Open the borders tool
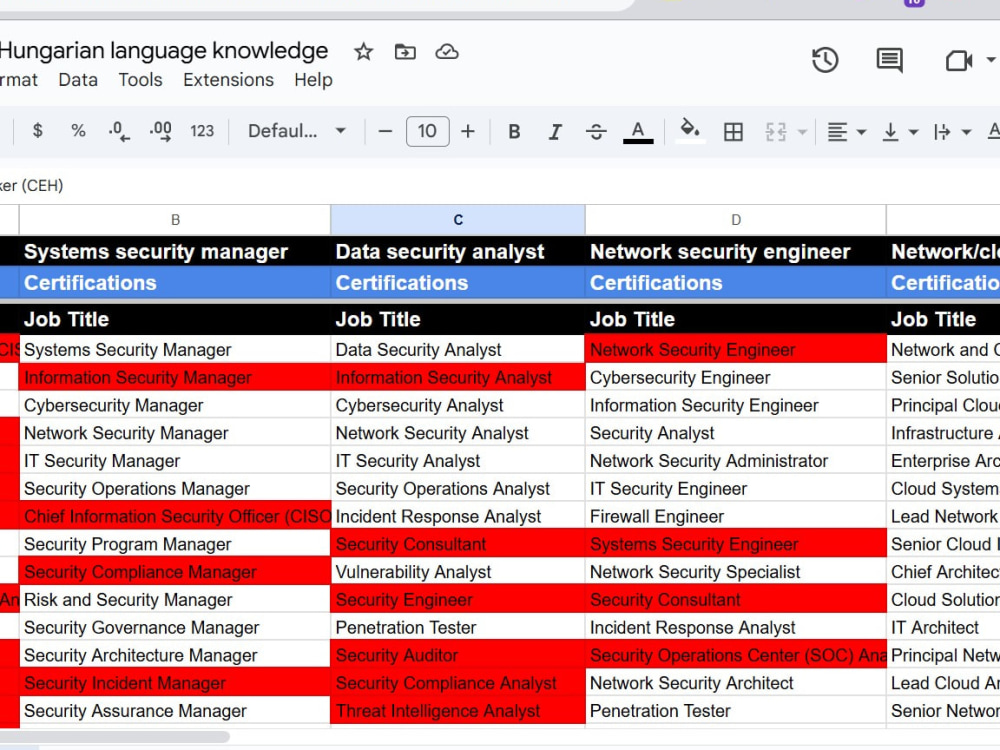The width and height of the screenshot is (1000, 750). click(733, 131)
